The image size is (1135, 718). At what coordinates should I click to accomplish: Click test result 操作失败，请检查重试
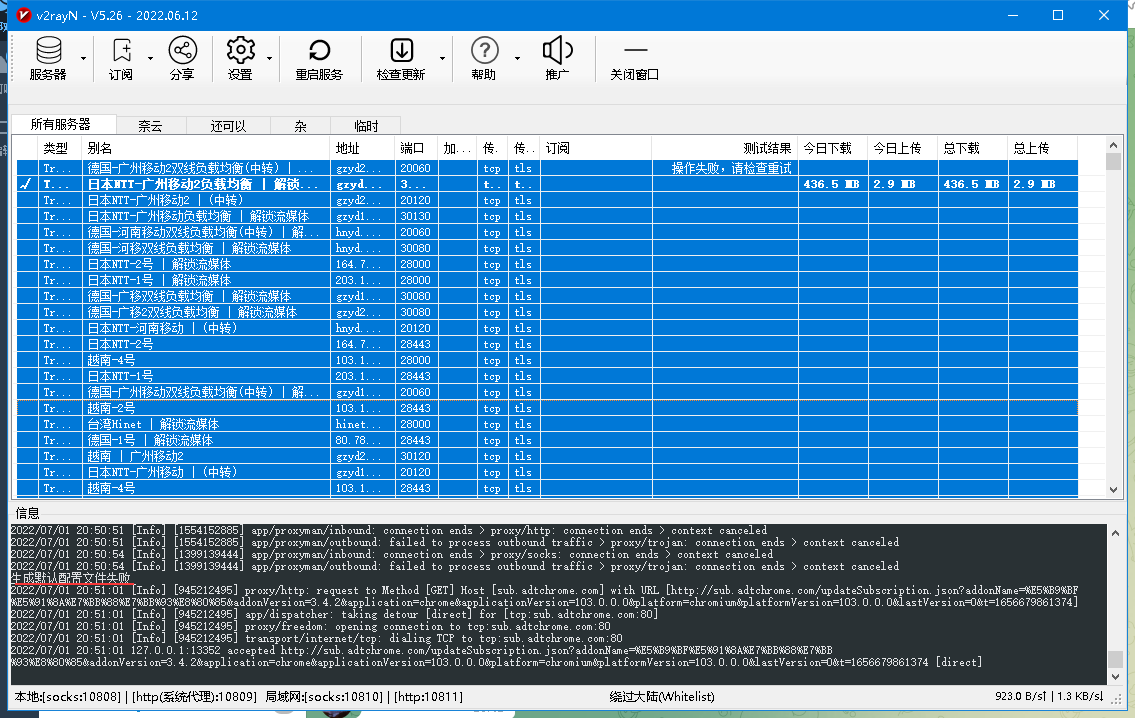click(x=731, y=169)
